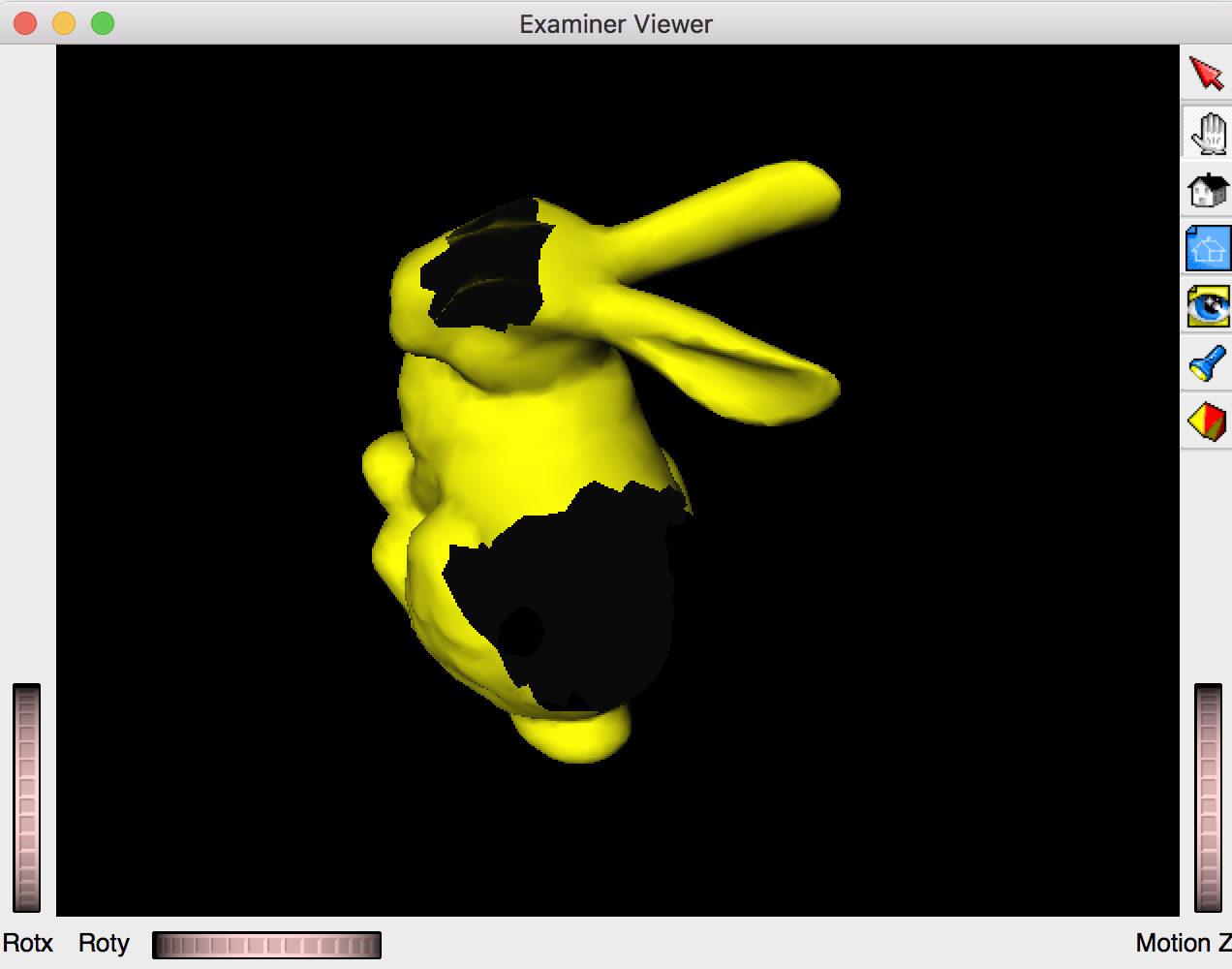The width and height of the screenshot is (1232, 969).
Task: Toggle the hand viewing mode tool
Action: pos(1206,131)
